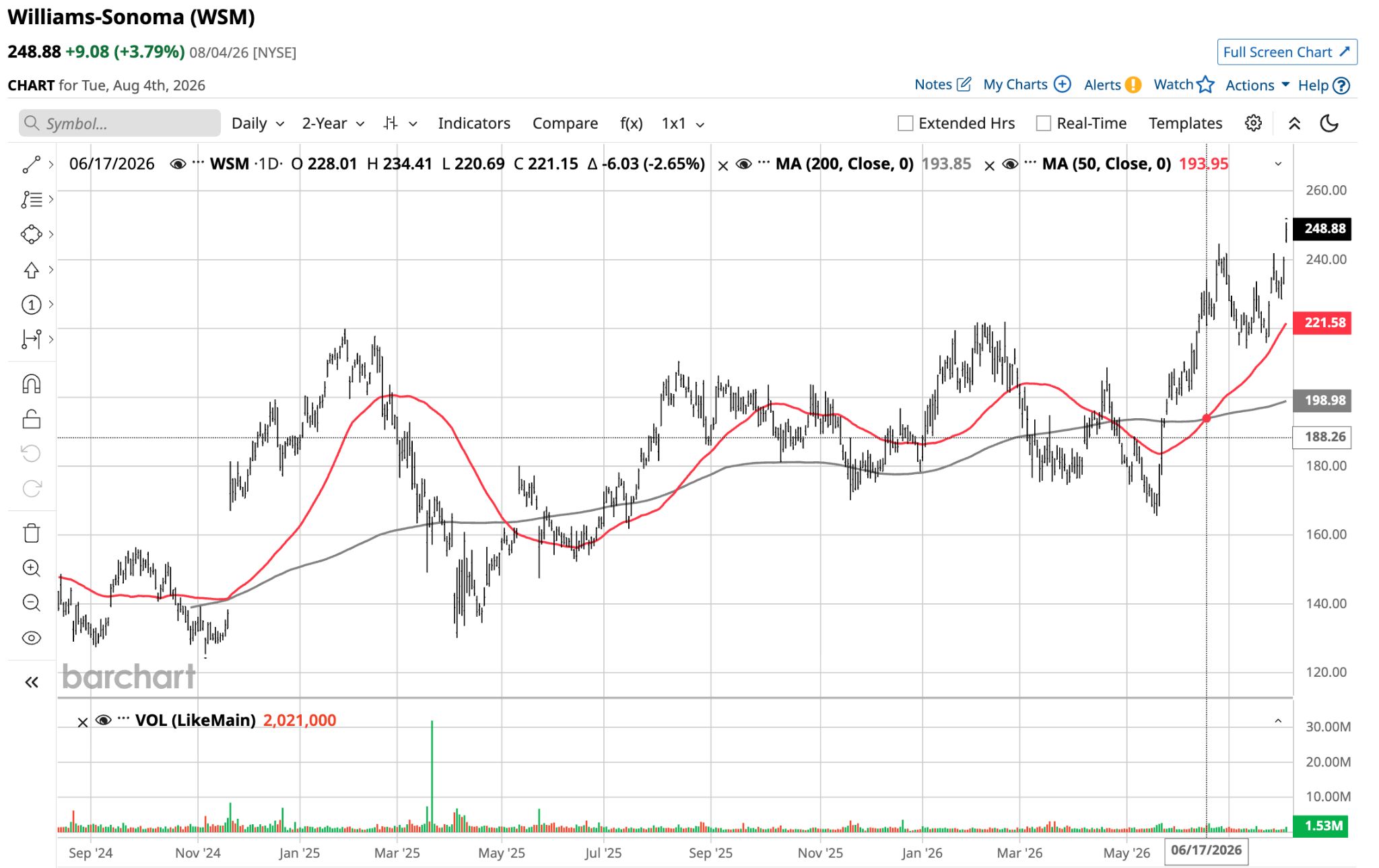Collapse the left drawing toolbar

point(31,682)
